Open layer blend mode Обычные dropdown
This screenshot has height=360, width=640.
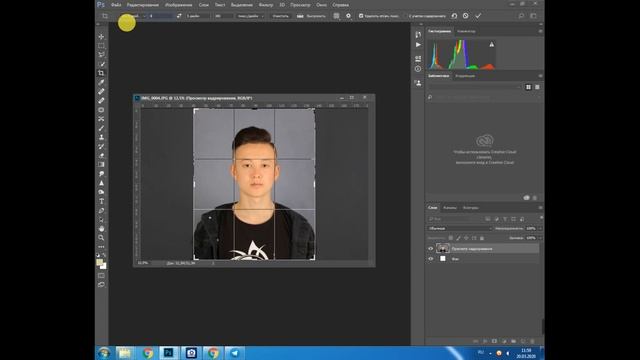pos(459,229)
